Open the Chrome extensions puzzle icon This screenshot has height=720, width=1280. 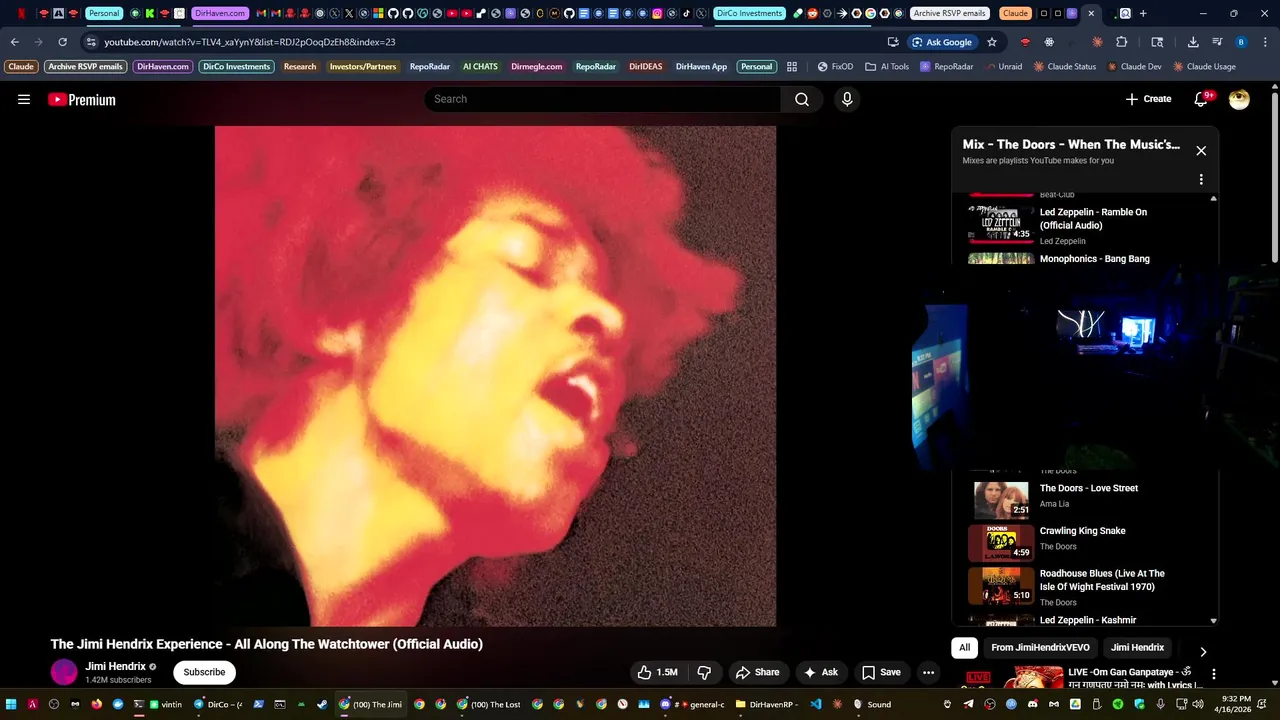coord(1121,42)
